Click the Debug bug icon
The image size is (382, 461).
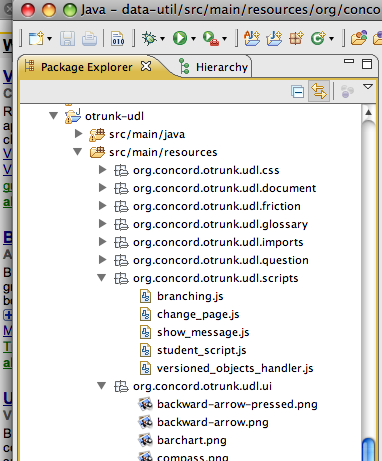149,39
